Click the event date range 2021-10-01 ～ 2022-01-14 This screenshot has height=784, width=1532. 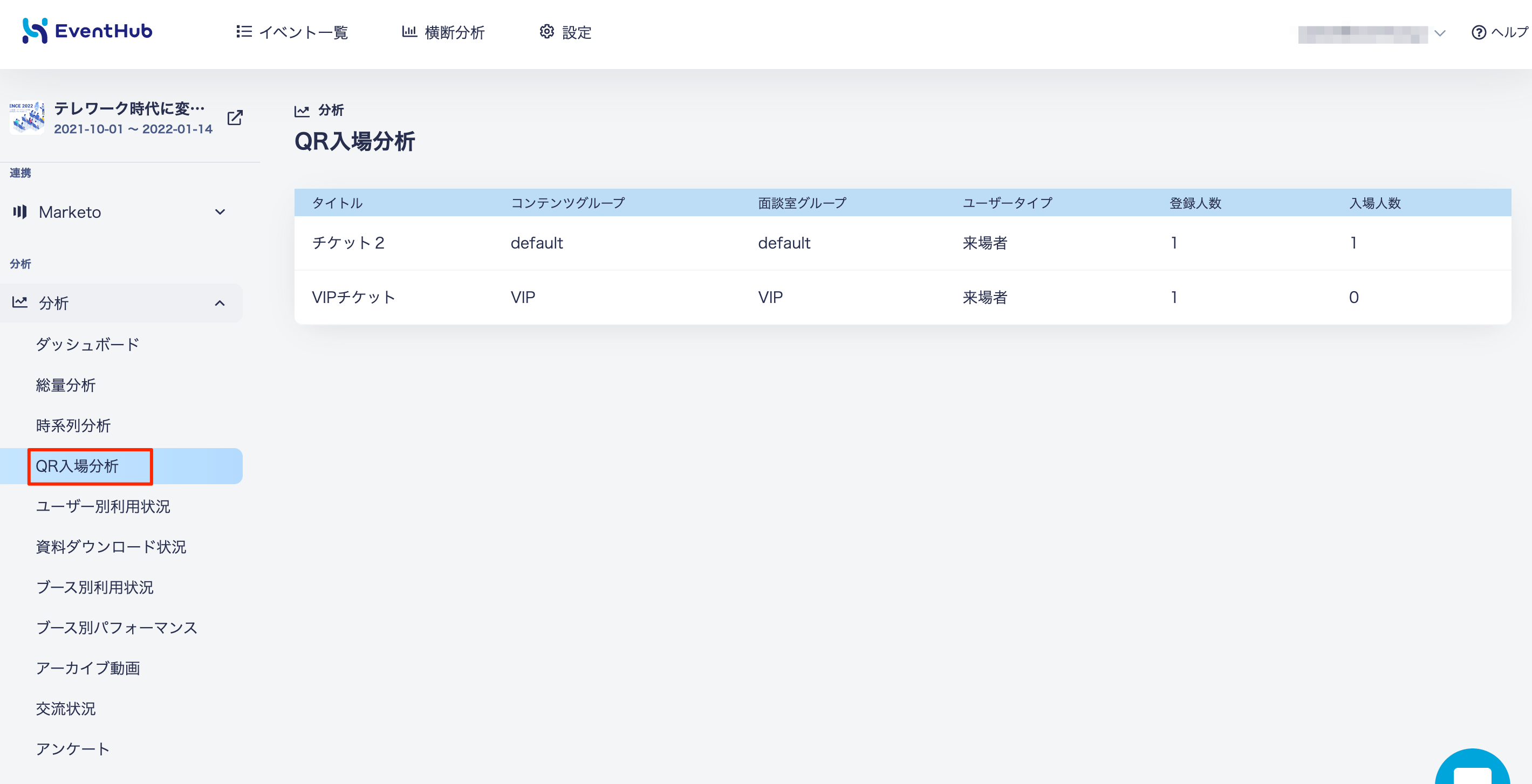click(133, 129)
